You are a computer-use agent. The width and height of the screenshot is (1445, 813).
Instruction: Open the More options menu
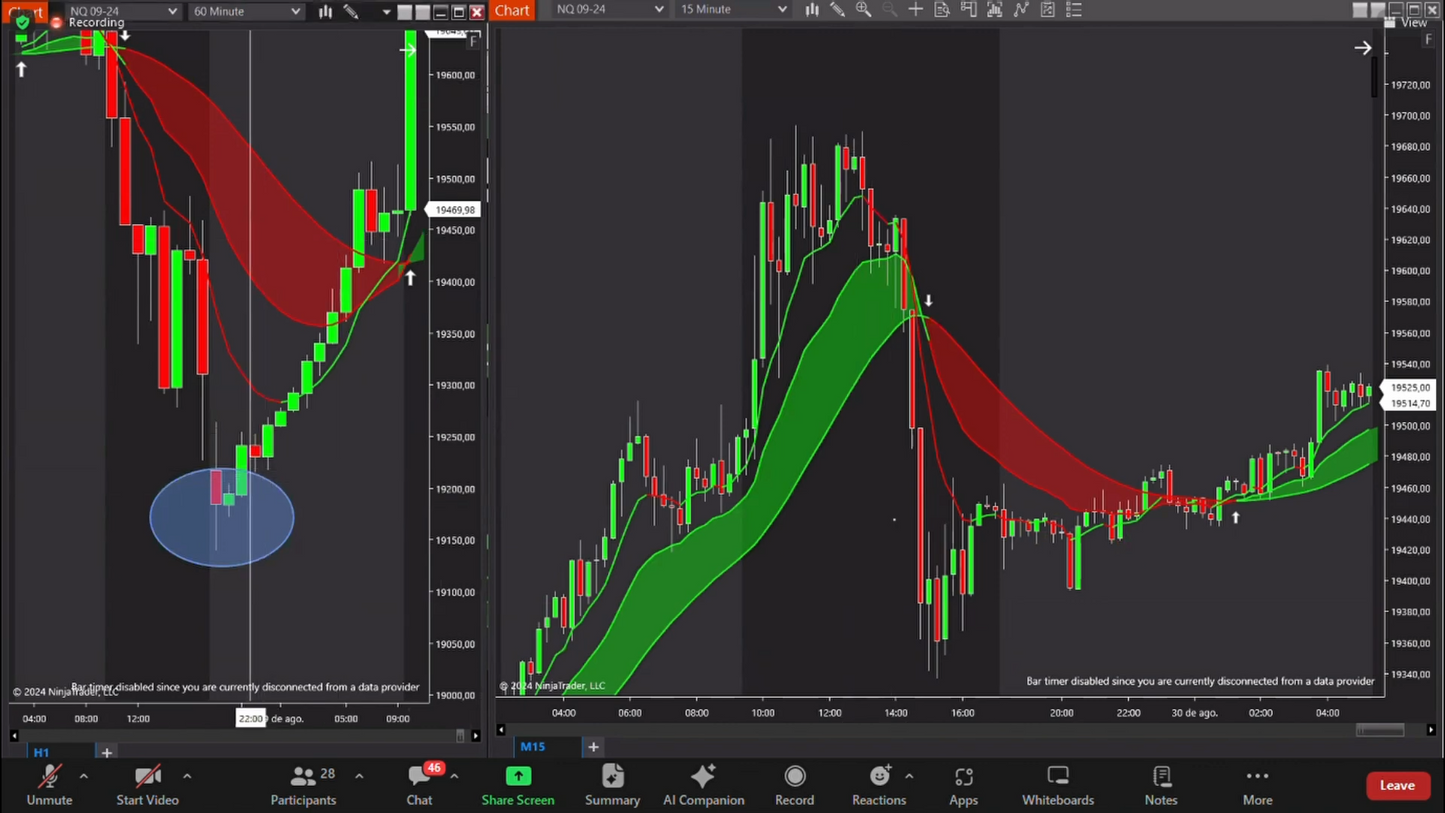[1257, 785]
